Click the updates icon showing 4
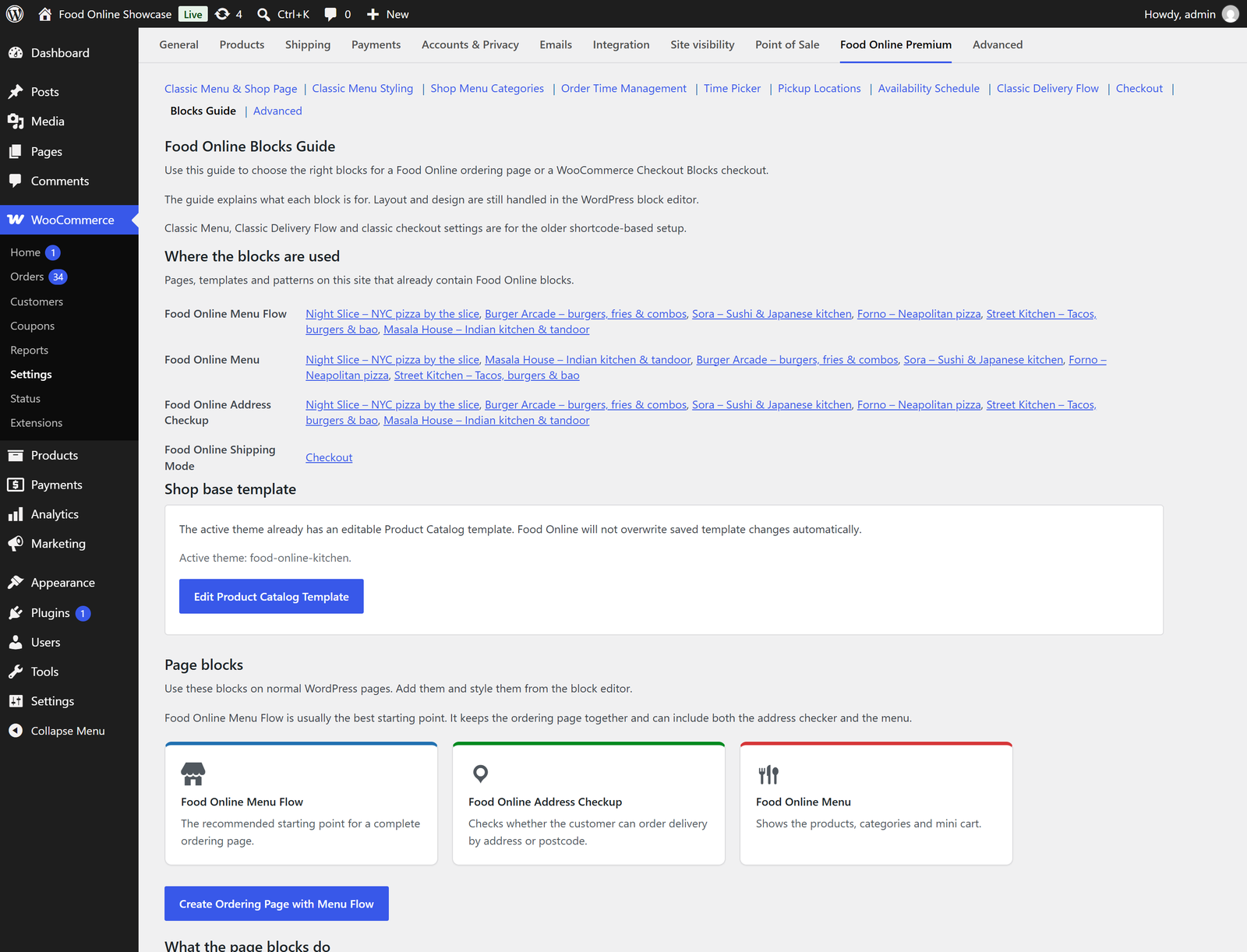Viewport: 1247px width, 952px height. coord(222,14)
